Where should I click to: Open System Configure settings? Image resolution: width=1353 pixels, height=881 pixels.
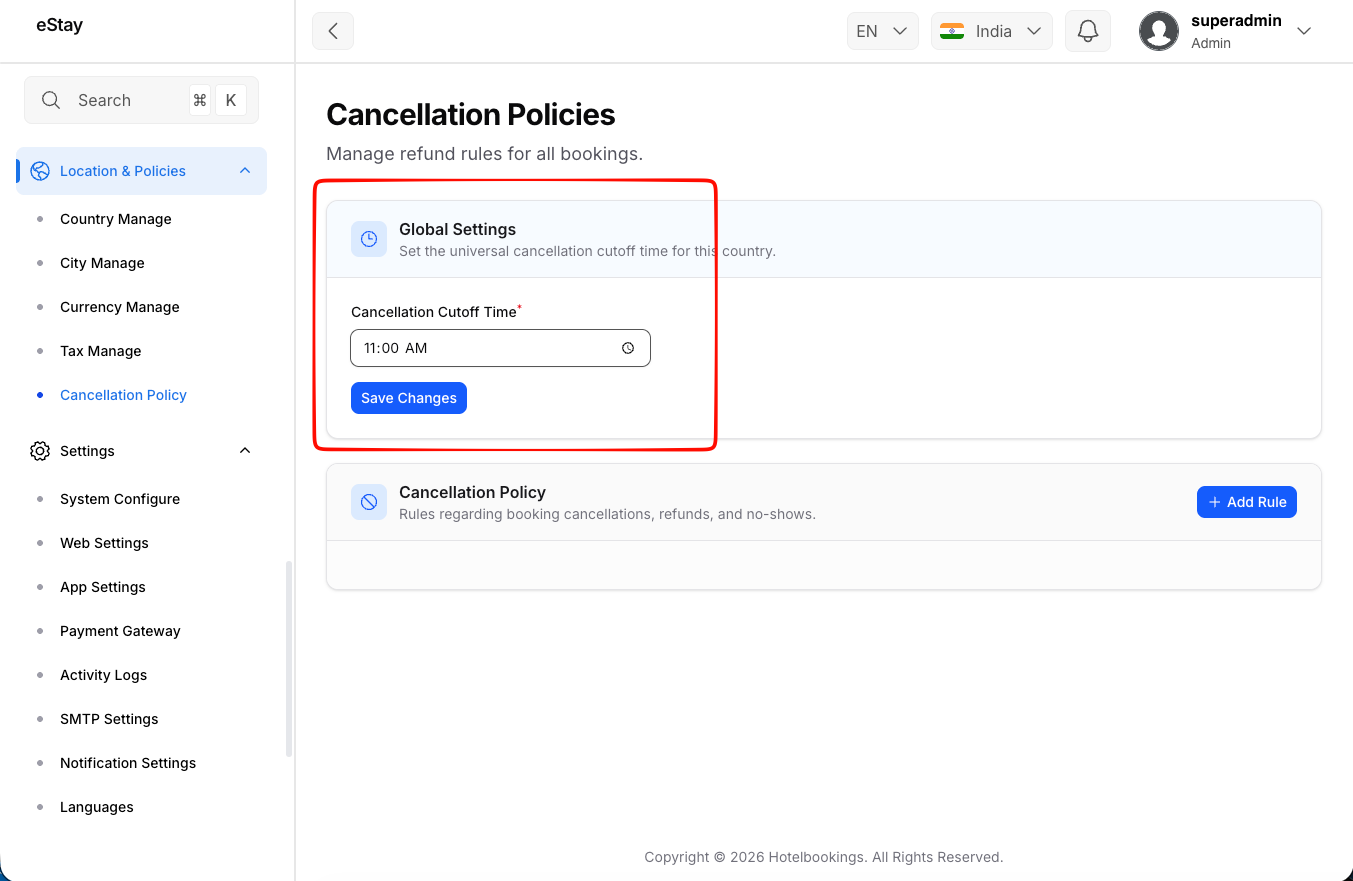(x=120, y=499)
